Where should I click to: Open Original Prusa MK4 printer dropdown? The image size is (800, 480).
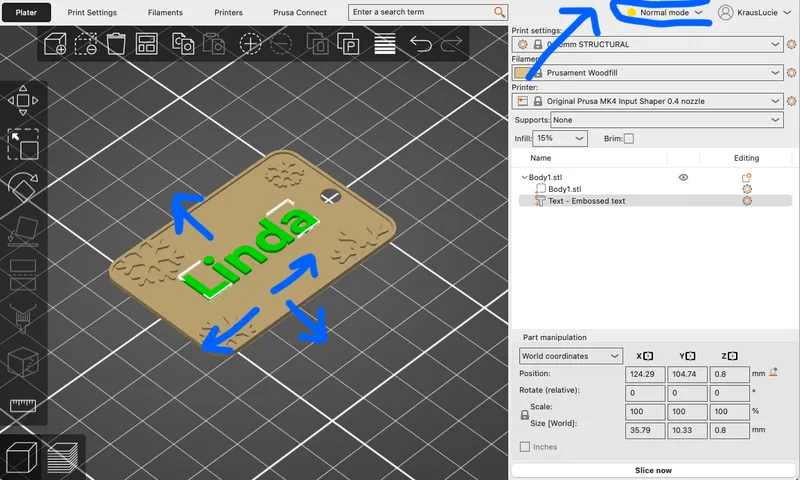(x=648, y=101)
